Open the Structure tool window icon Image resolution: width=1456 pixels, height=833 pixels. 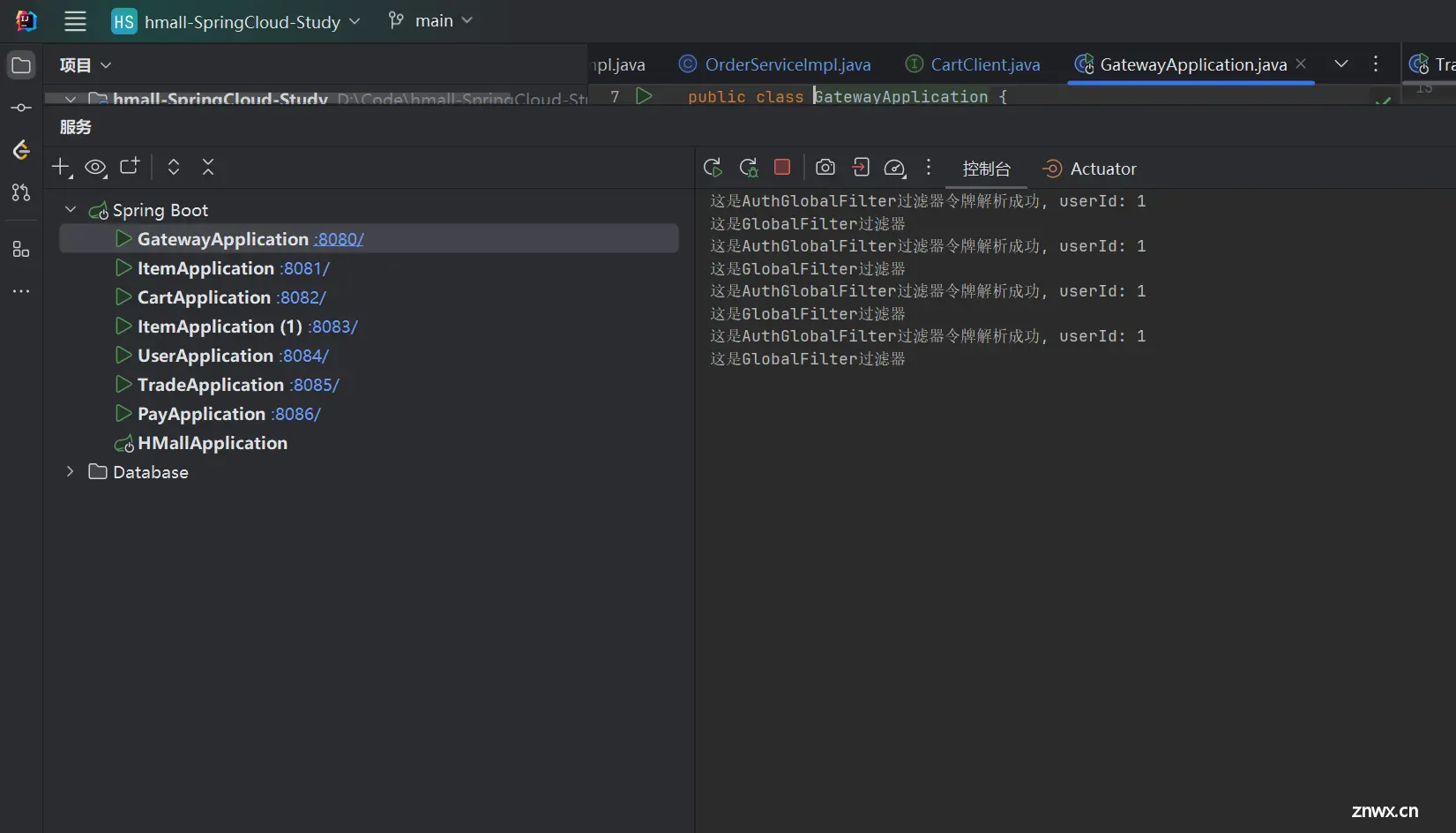[x=21, y=250]
